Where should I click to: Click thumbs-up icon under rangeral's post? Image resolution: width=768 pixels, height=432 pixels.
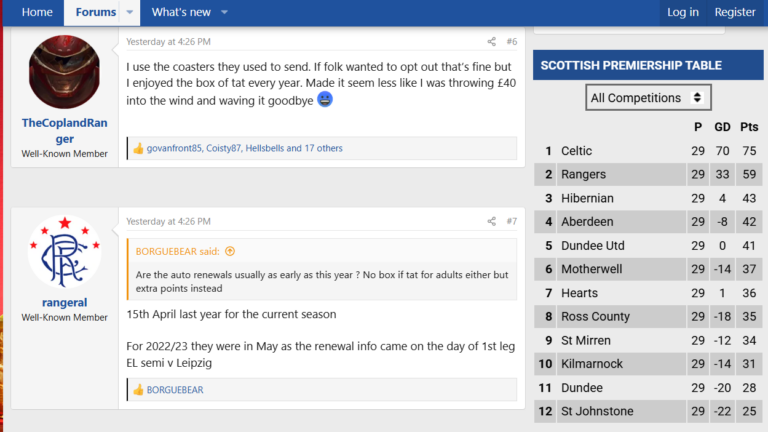point(139,390)
